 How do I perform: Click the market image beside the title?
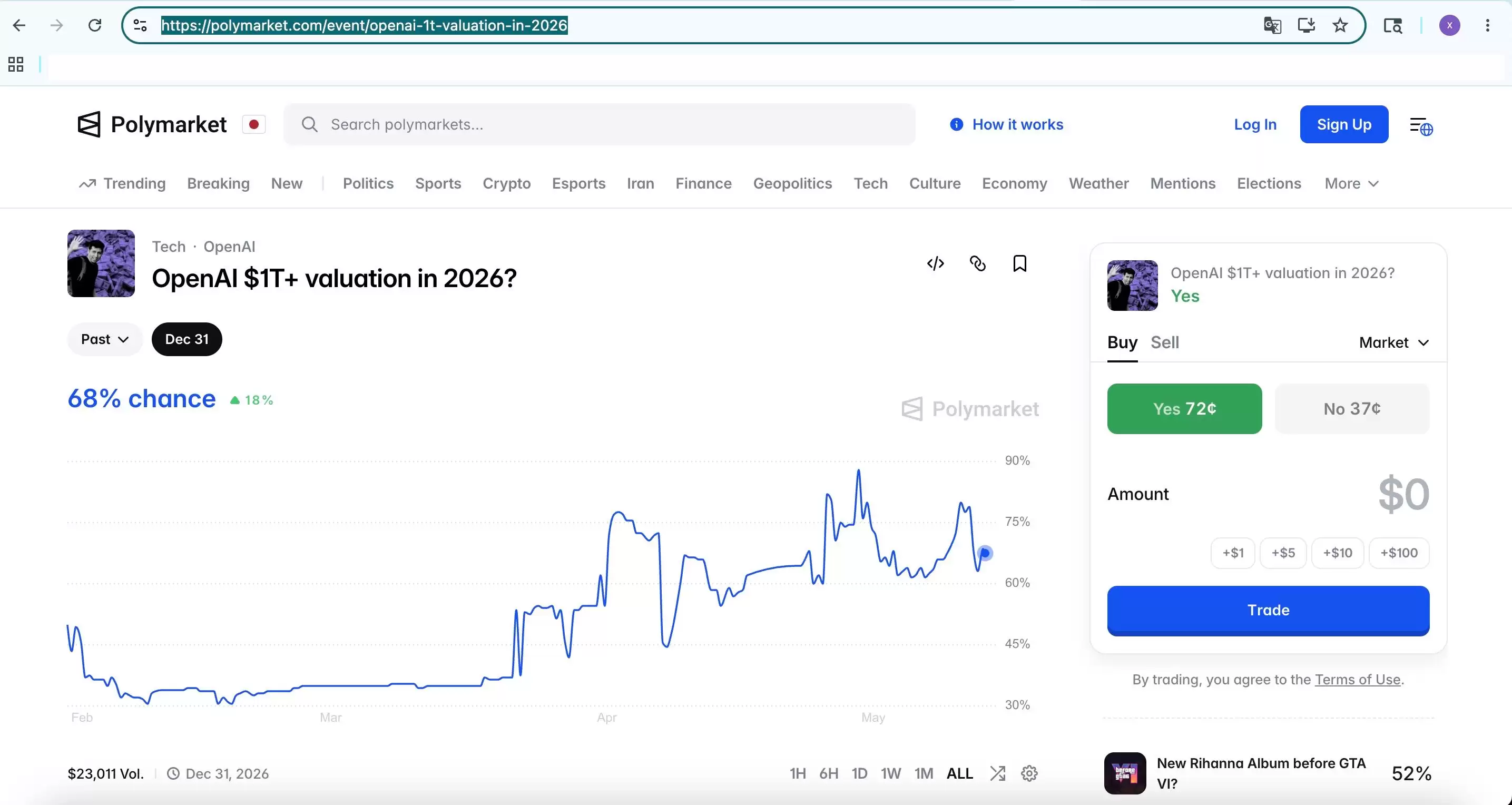[x=101, y=263]
